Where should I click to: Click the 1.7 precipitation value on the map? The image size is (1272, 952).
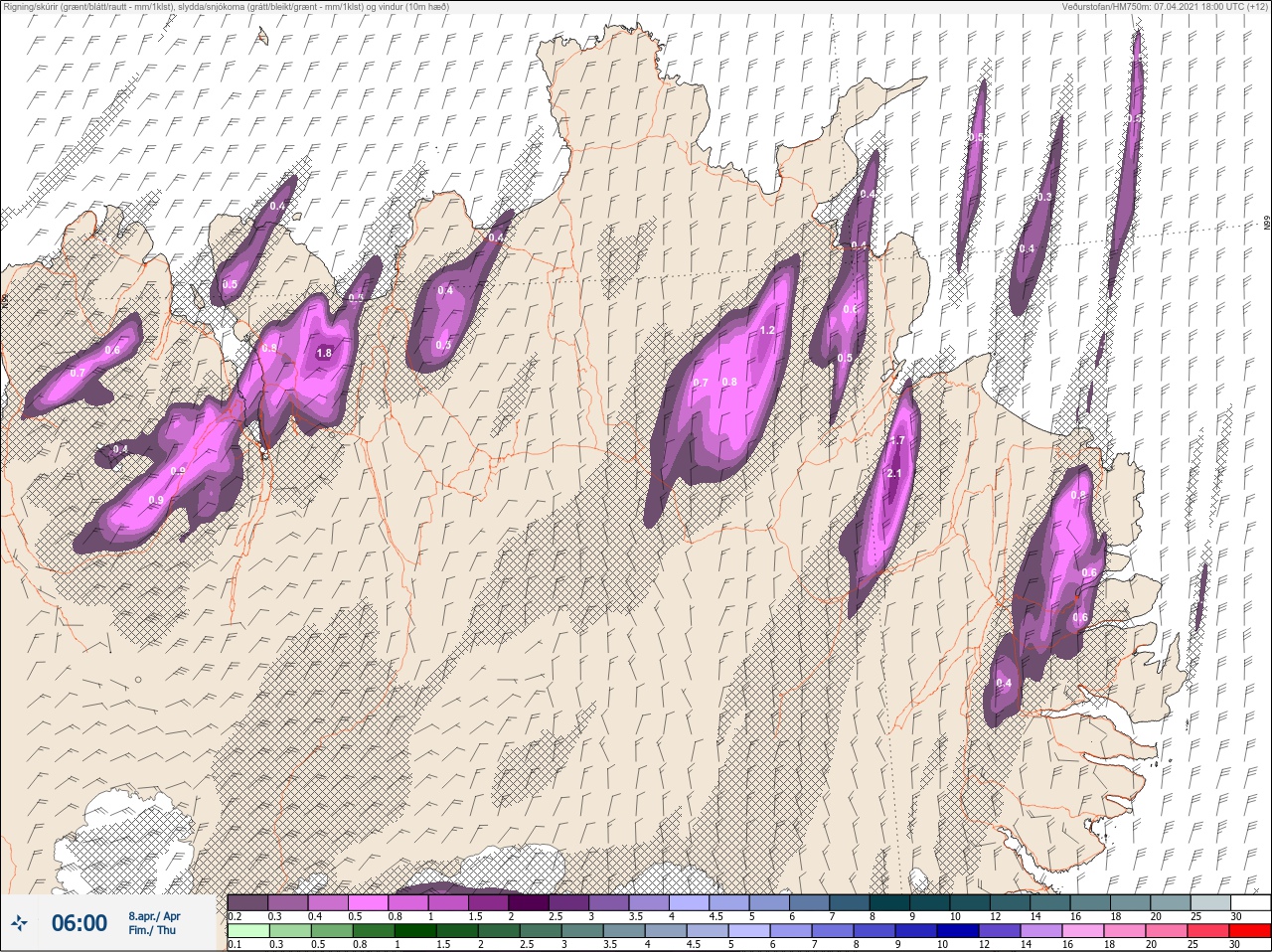(897, 440)
